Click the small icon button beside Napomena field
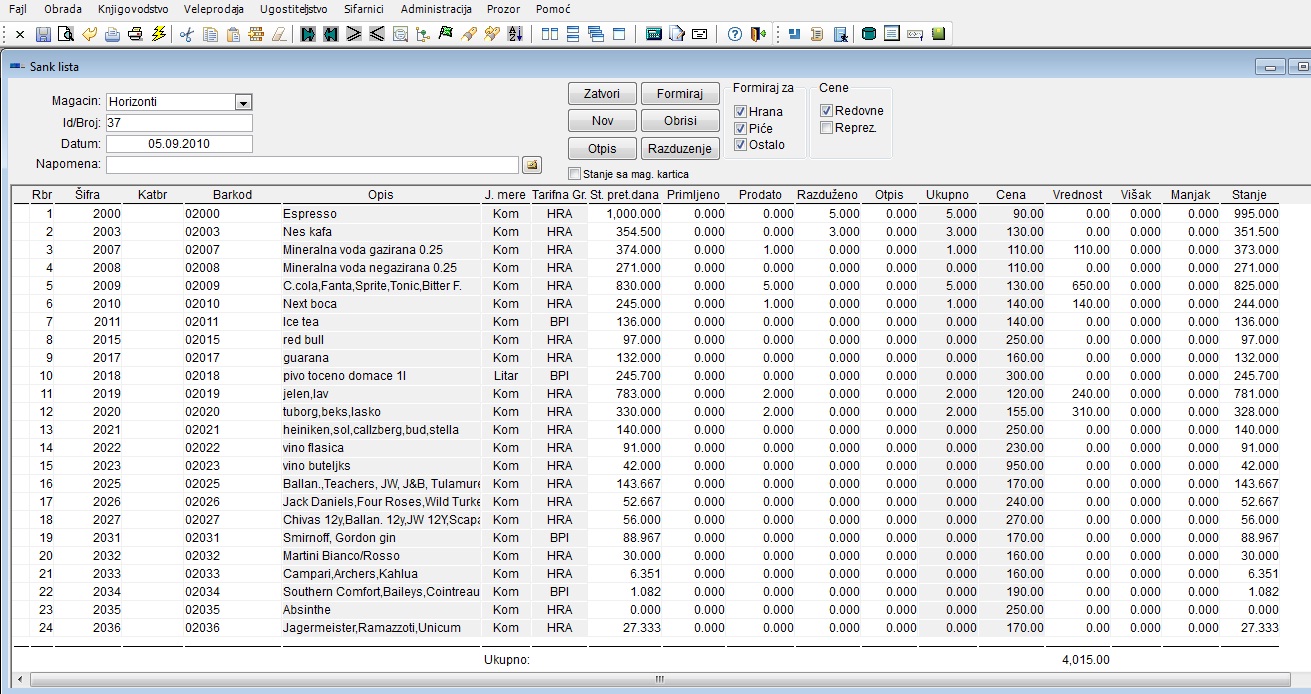This screenshot has width=1311, height=694. (x=531, y=164)
